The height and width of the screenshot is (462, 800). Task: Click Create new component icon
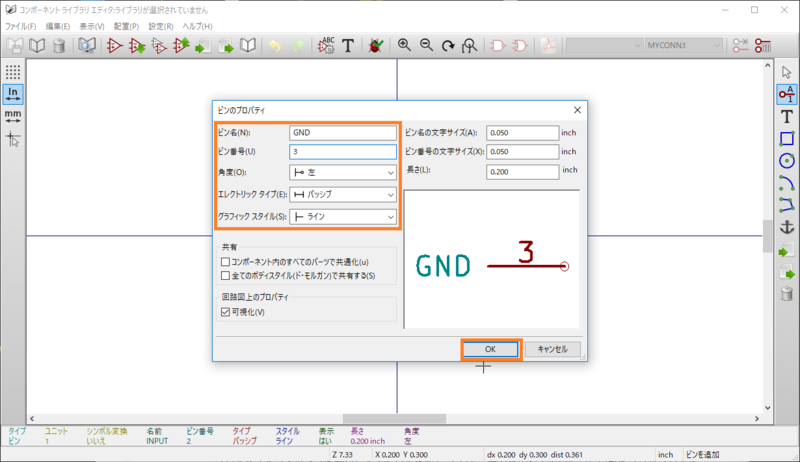[x=114, y=45]
